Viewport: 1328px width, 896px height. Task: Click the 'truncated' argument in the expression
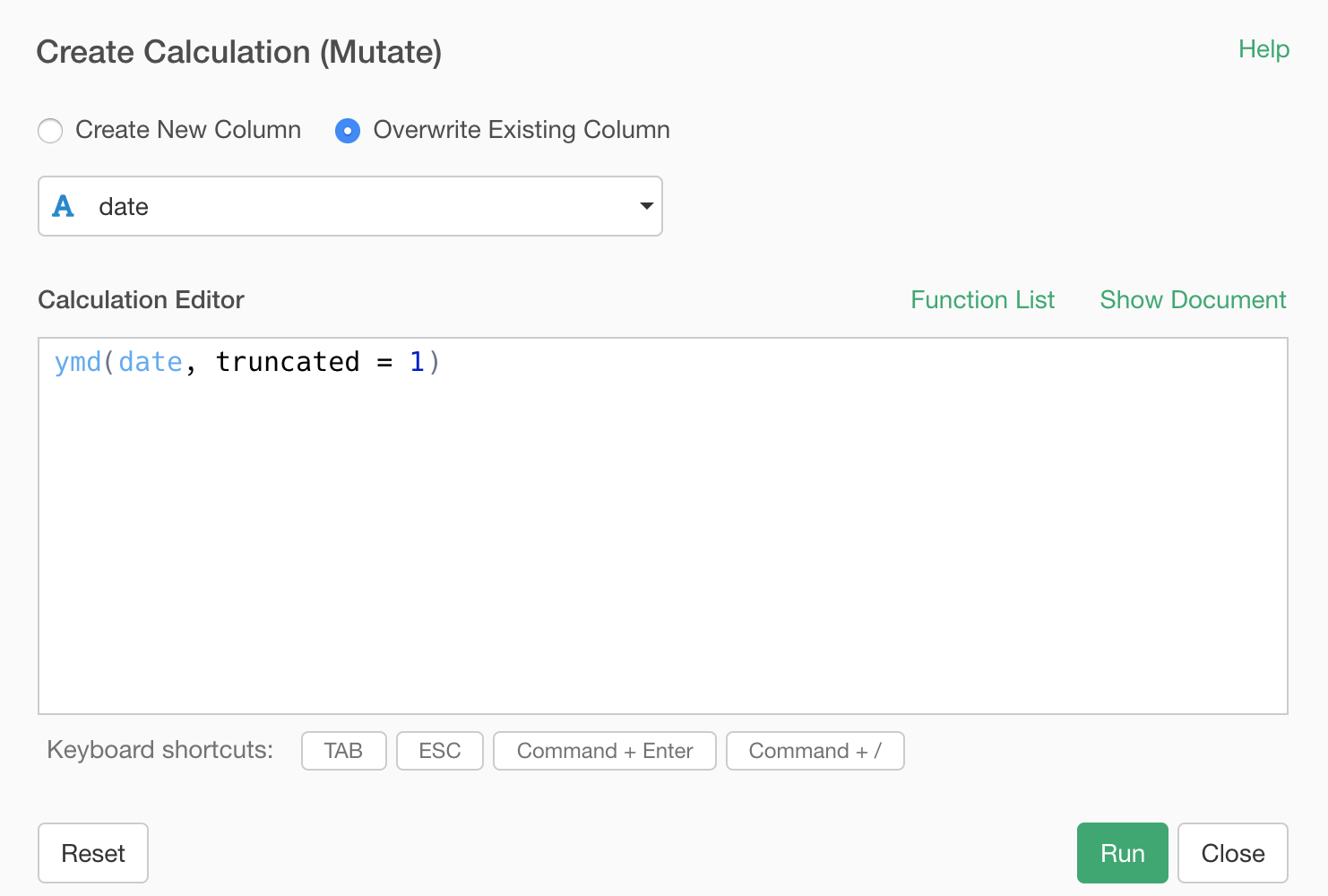pos(288,362)
